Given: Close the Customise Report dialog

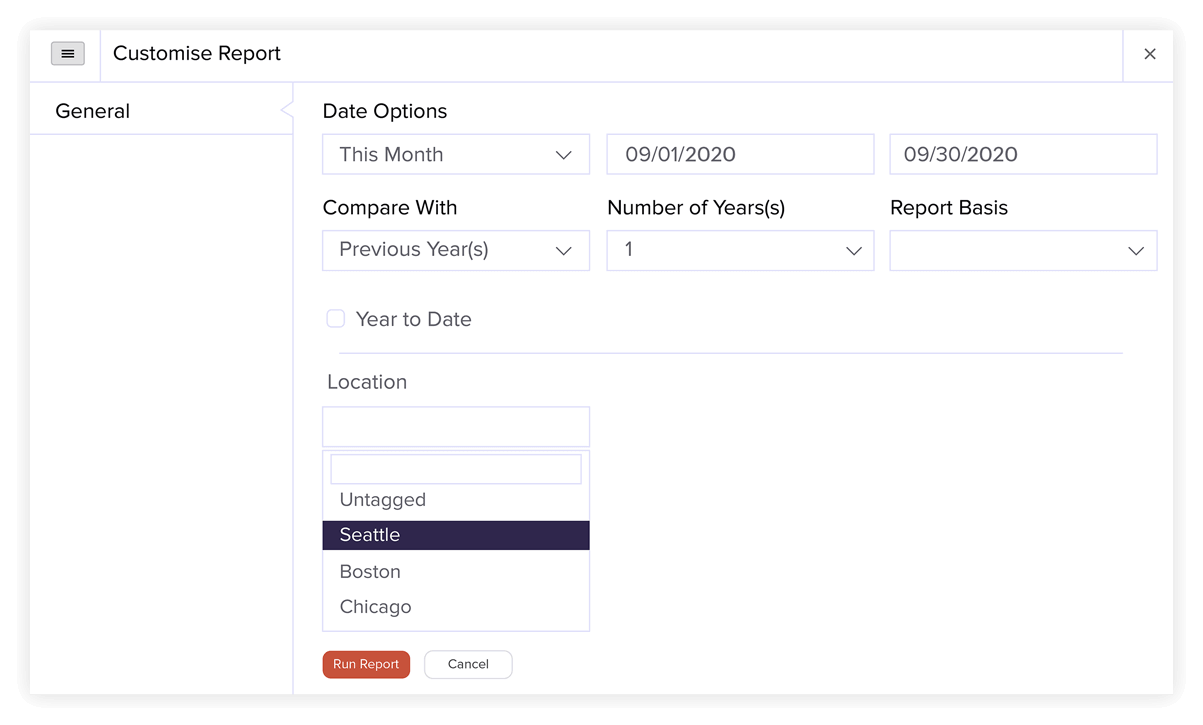Looking at the screenshot, I should [1149, 54].
